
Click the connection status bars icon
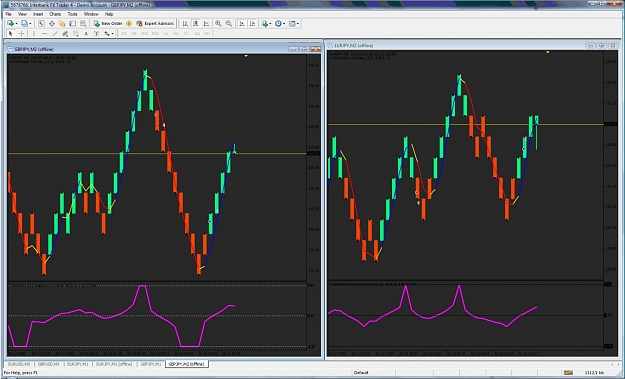click(568, 373)
